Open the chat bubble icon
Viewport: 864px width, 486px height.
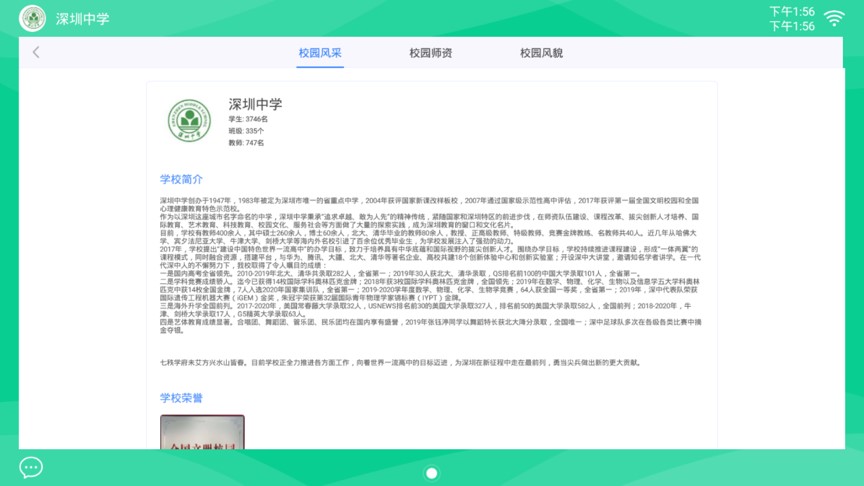point(31,467)
